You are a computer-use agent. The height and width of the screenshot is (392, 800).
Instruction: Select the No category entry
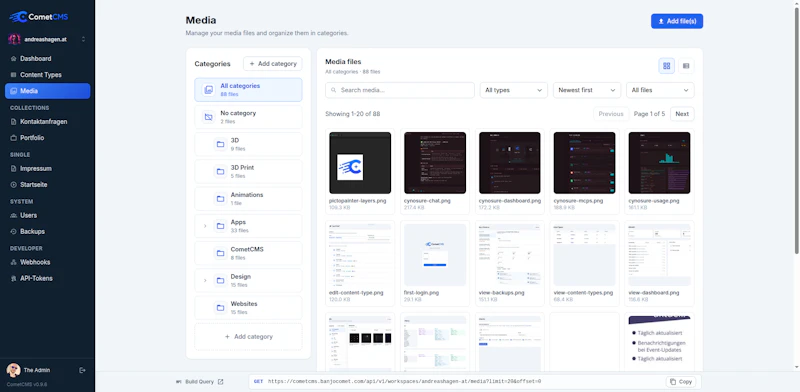pyautogui.click(x=248, y=117)
